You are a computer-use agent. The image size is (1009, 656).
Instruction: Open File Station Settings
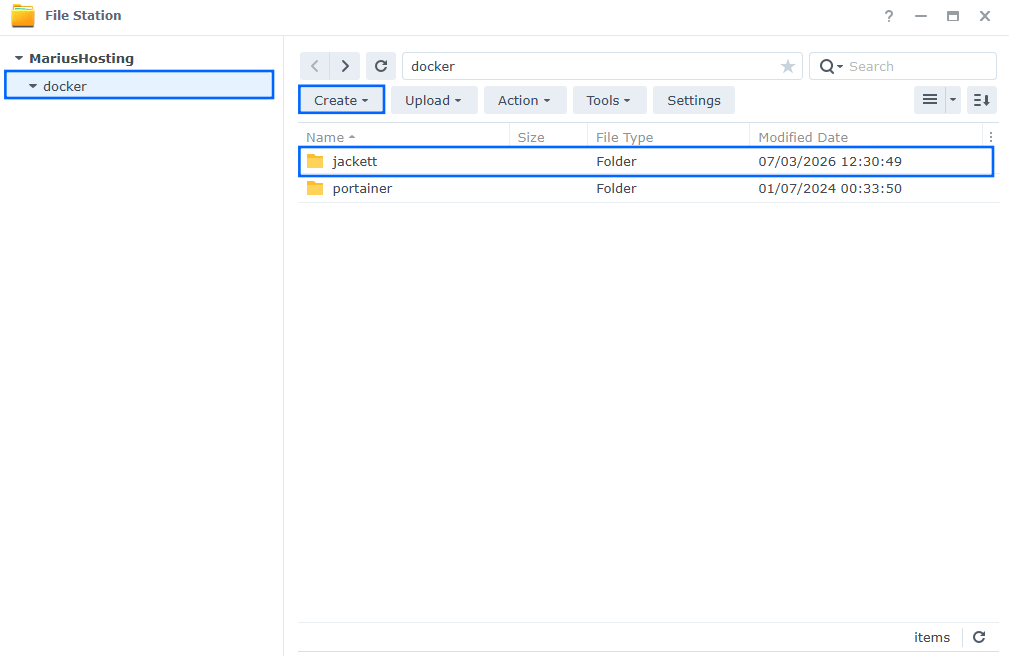[694, 100]
